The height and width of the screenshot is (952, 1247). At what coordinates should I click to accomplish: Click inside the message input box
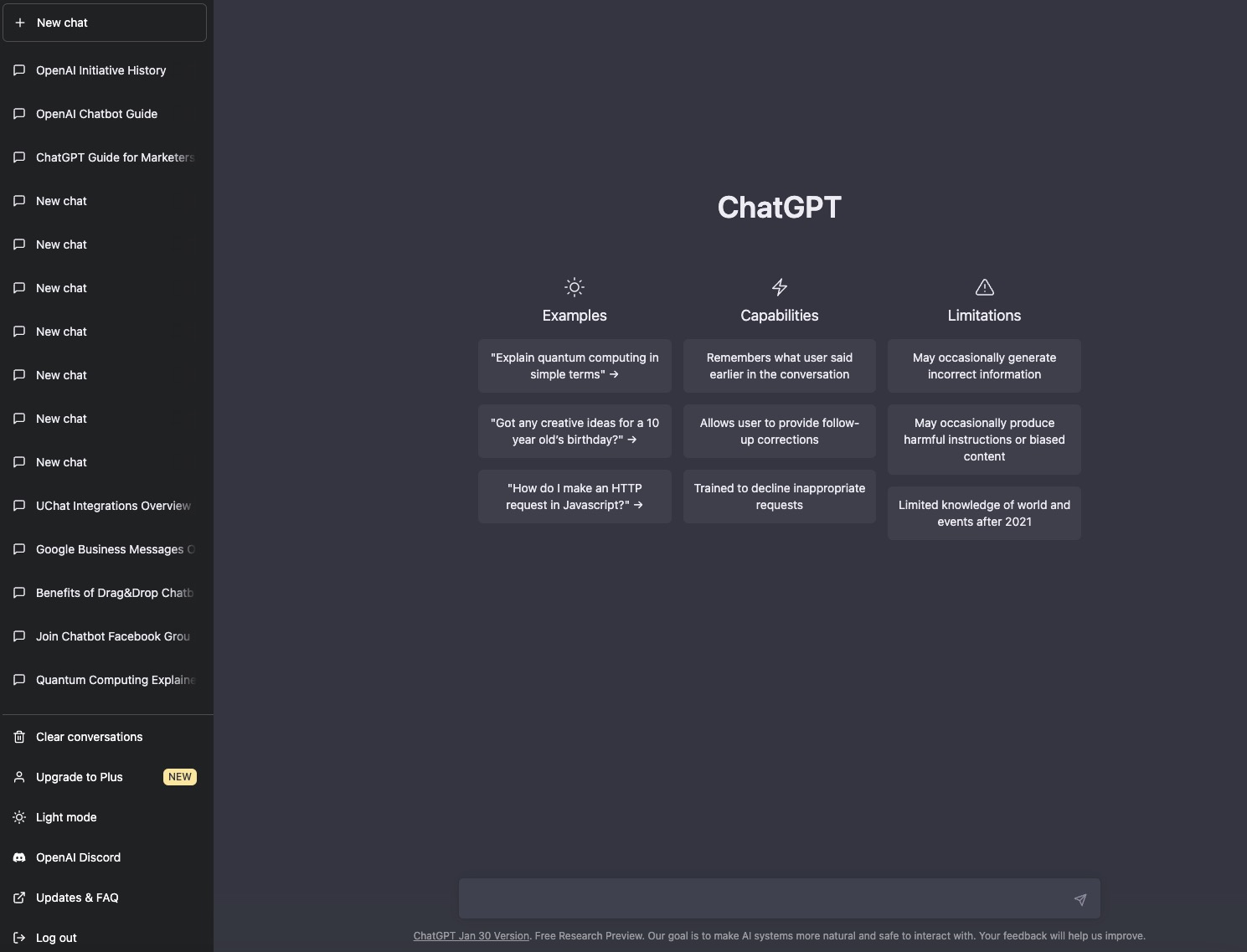[x=754, y=898]
